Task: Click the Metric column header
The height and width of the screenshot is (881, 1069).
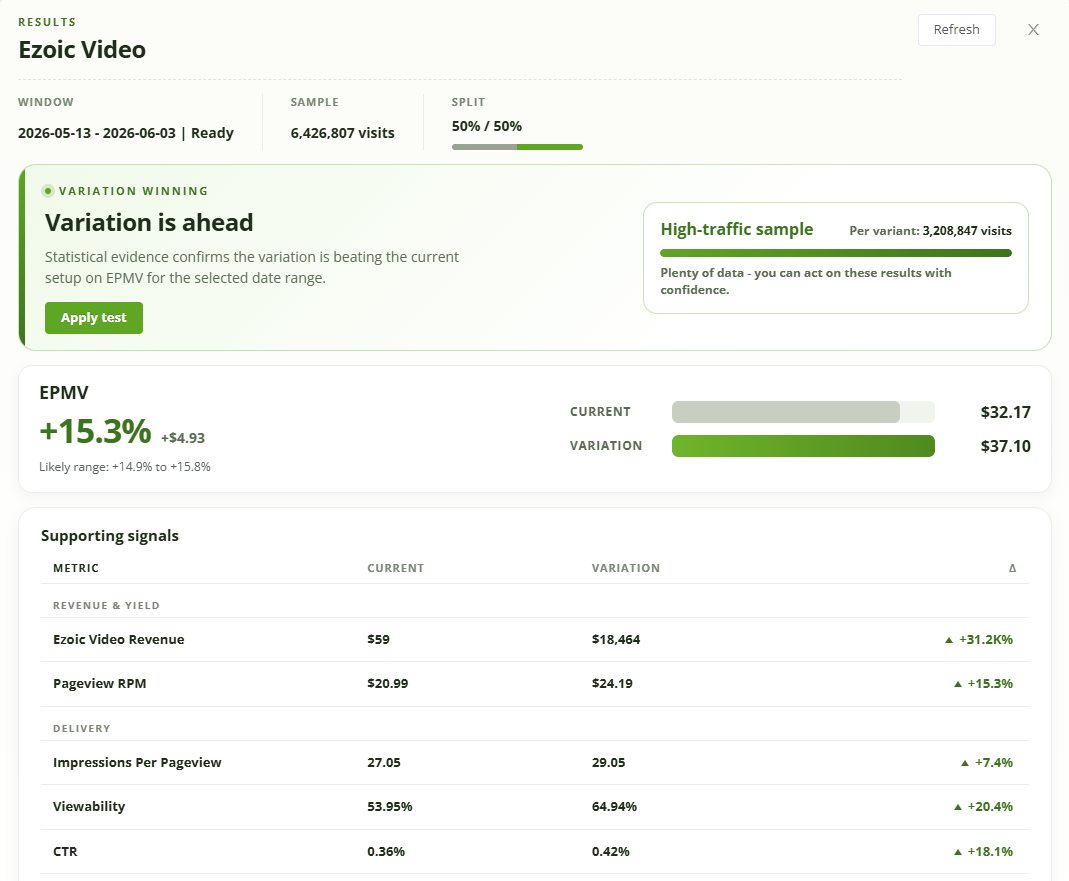Action: [x=76, y=568]
